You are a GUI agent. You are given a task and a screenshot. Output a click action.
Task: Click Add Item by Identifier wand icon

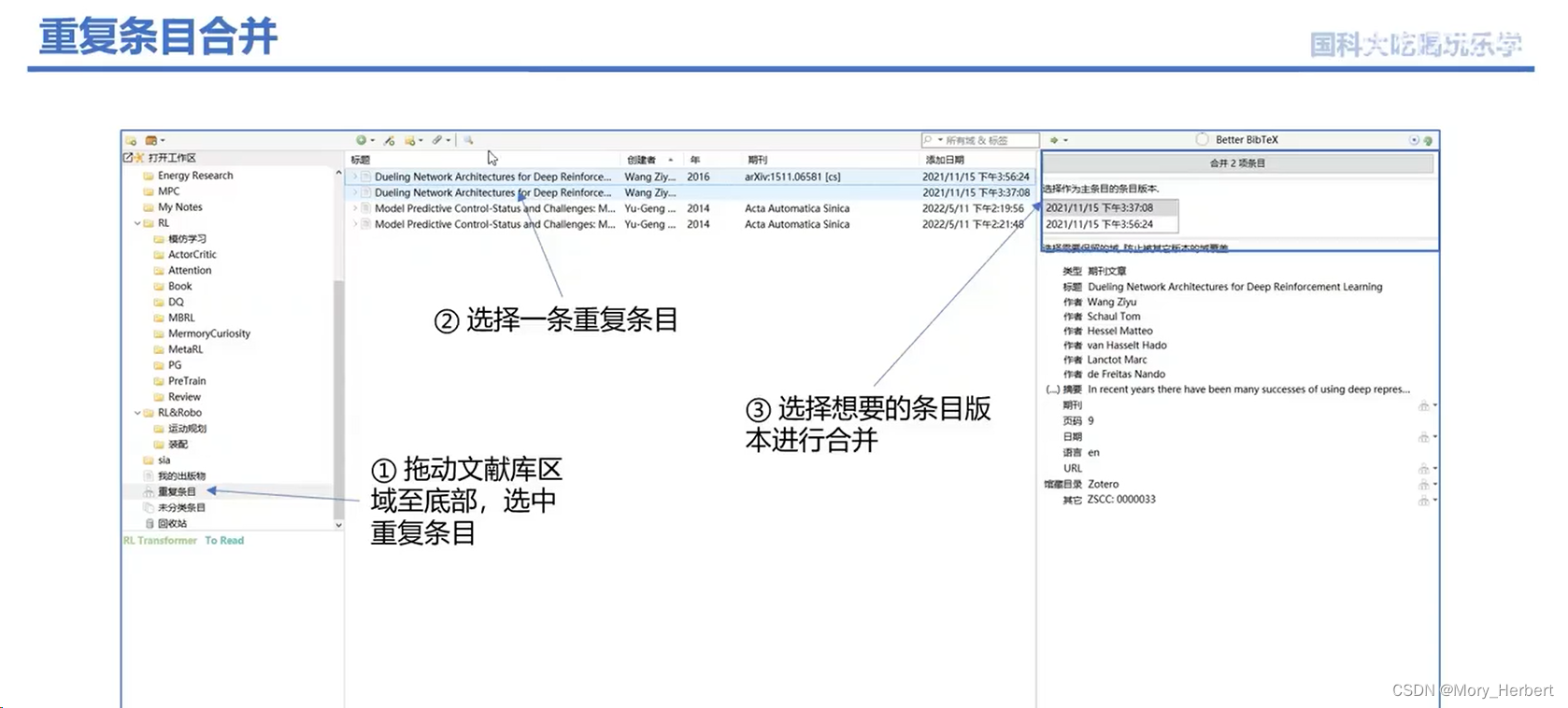pos(389,140)
